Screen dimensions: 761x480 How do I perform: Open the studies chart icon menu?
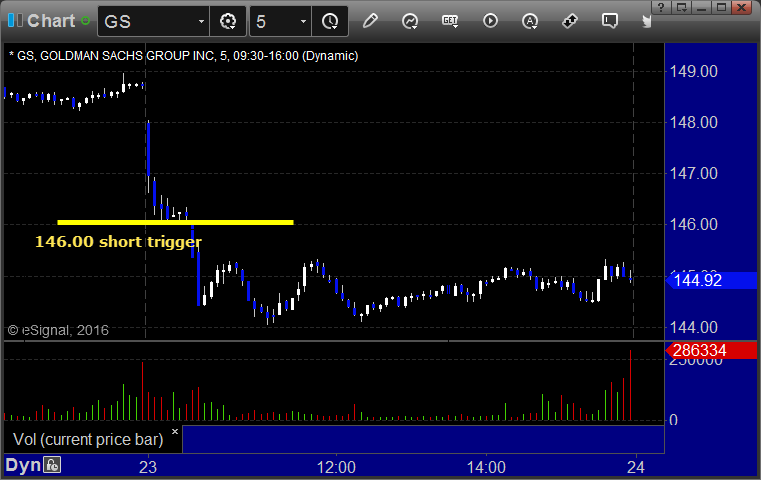click(x=410, y=21)
